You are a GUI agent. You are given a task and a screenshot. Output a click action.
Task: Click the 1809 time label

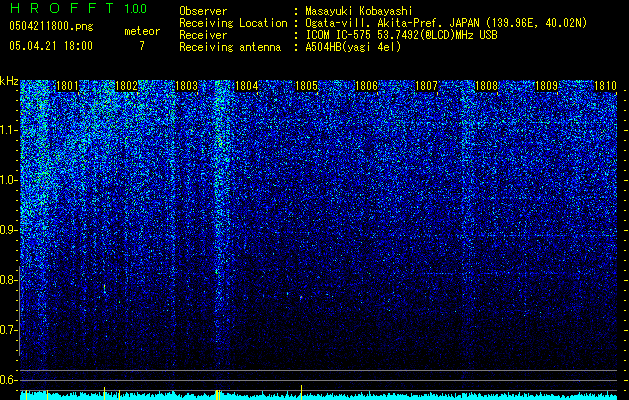(546, 86)
